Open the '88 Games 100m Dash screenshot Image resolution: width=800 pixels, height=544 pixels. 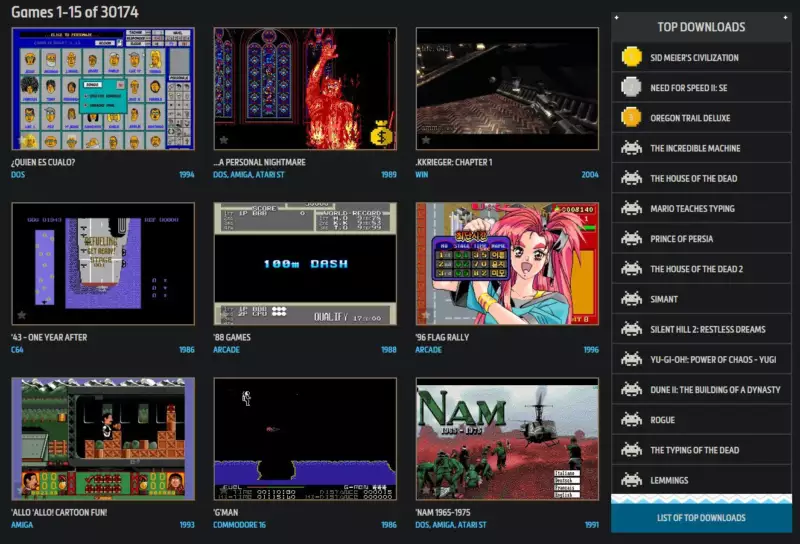[305, 264]
